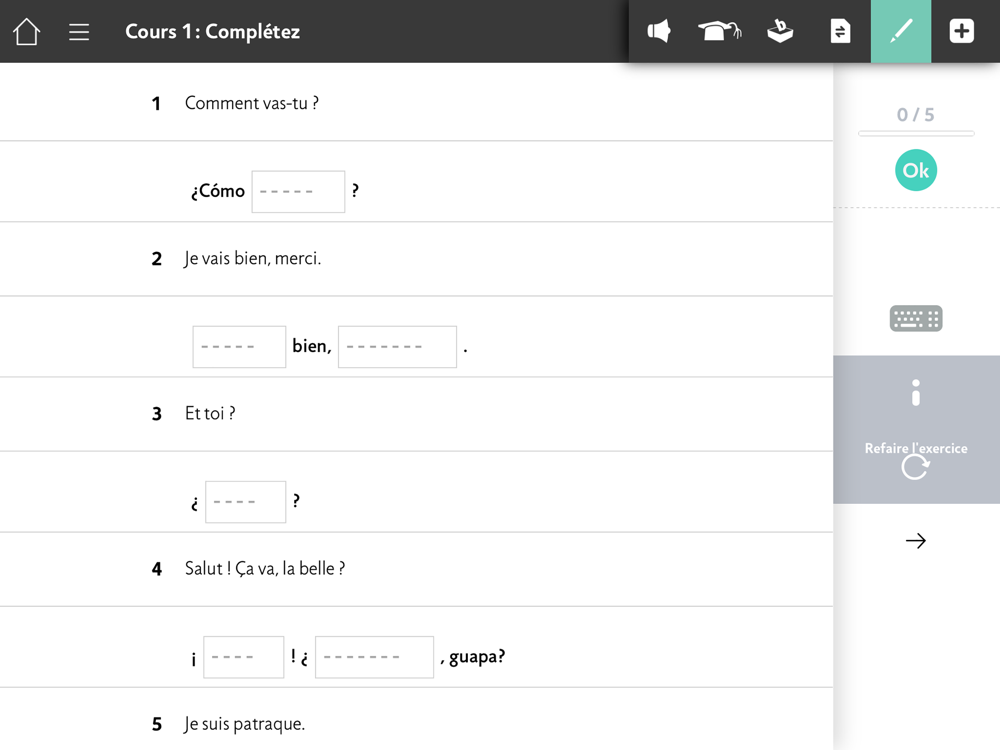This screenshot has width=1000, height=750.
Task: Open the vocabulary box icon
Action: click(x=780, y=31)
